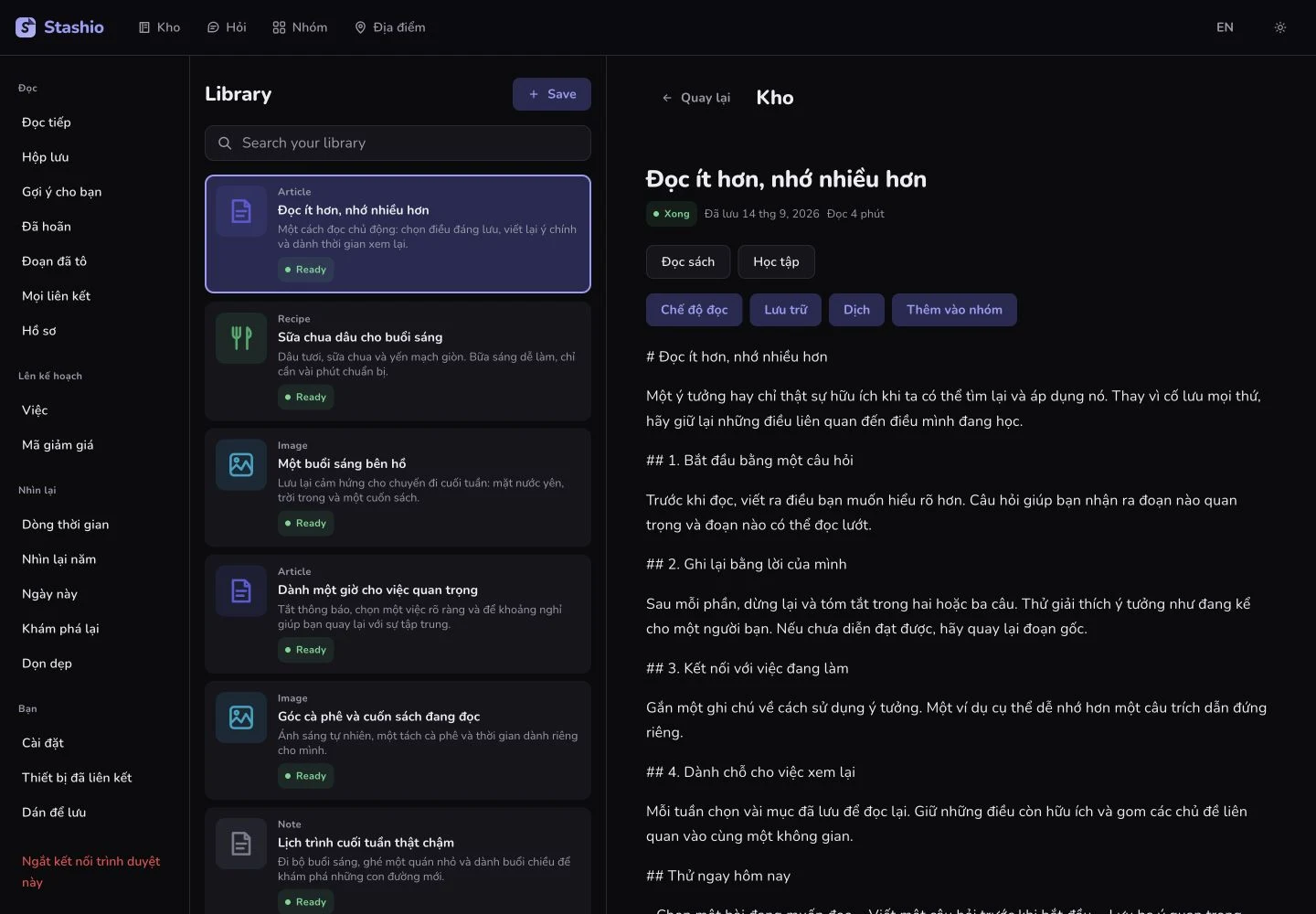Open the Kho tab in top navigation
Viewport: 1316px width, 914px height.
(x=159, y=27)
